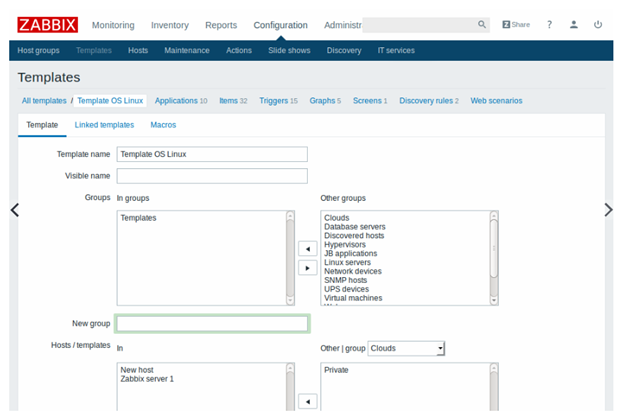Go to the Hosts submenu

pyautogui.click(x=138, y=50)
